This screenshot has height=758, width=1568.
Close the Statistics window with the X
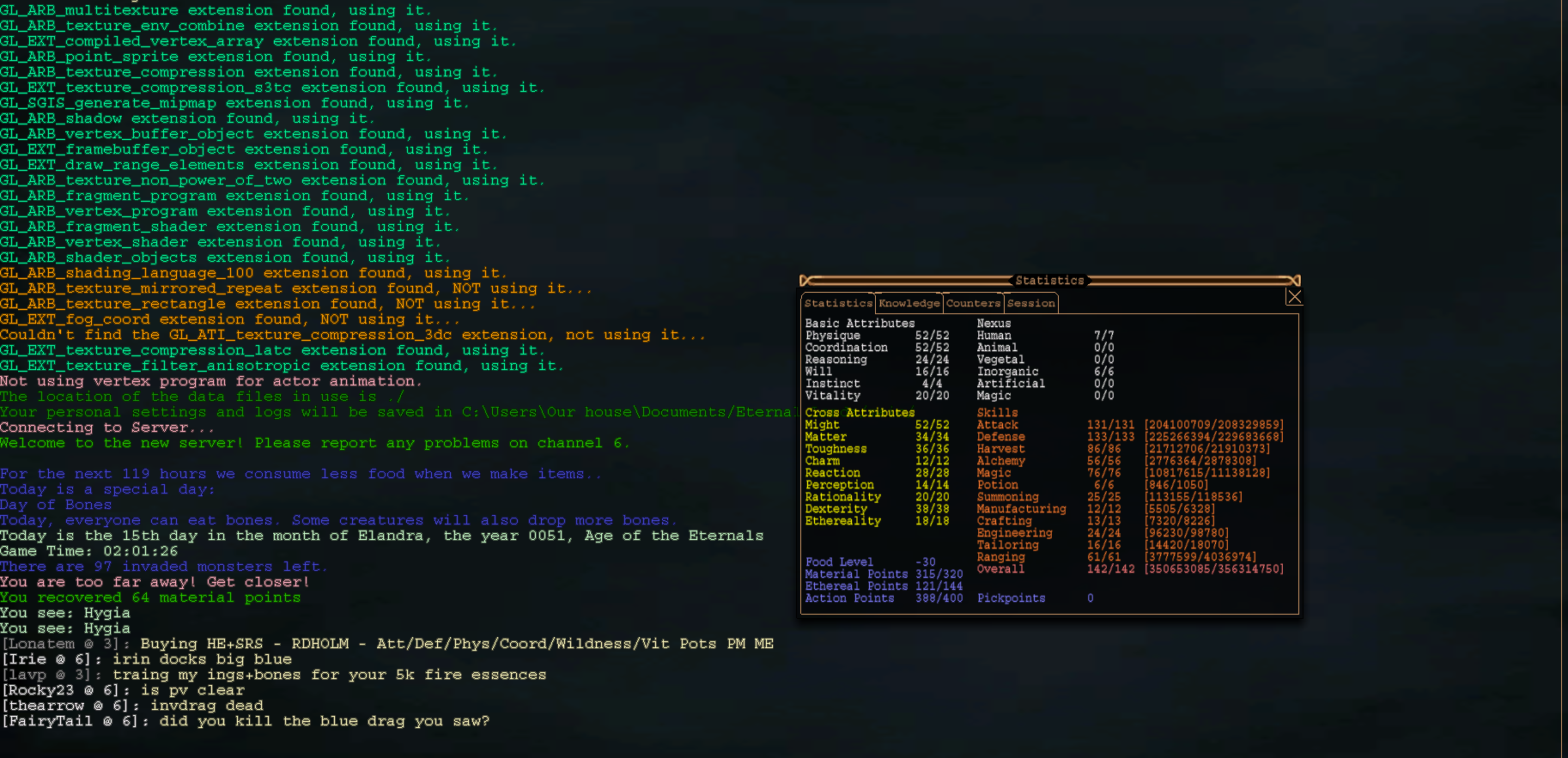[x=1294, y=297]
